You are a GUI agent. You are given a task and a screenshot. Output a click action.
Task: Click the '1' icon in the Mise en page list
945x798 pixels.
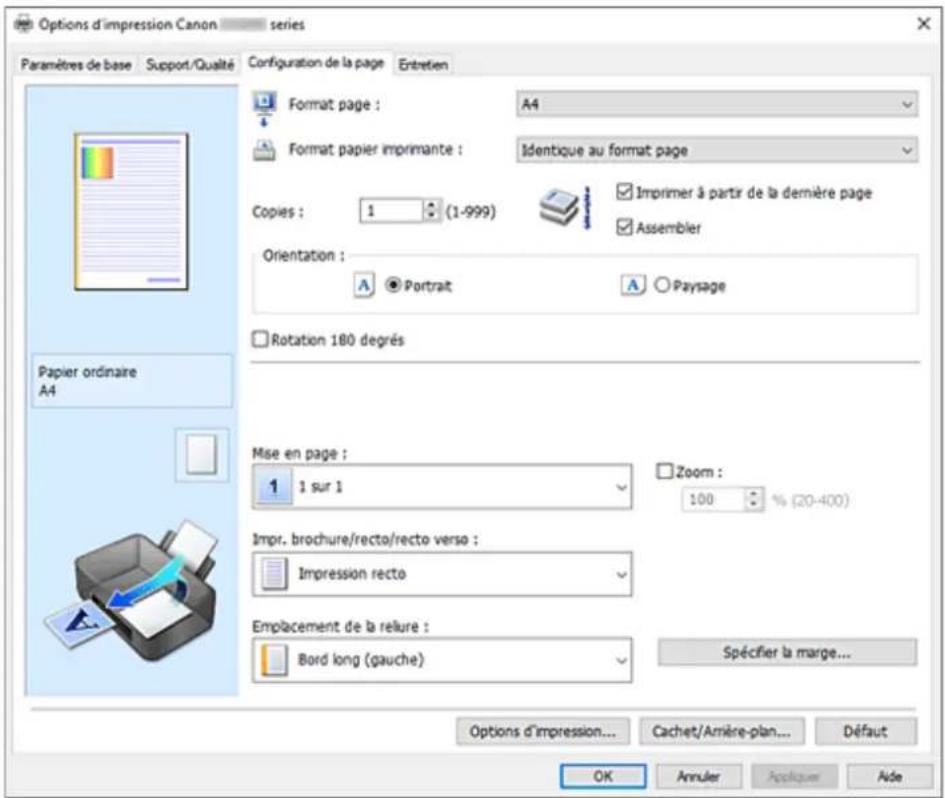[x=274, y=486]
